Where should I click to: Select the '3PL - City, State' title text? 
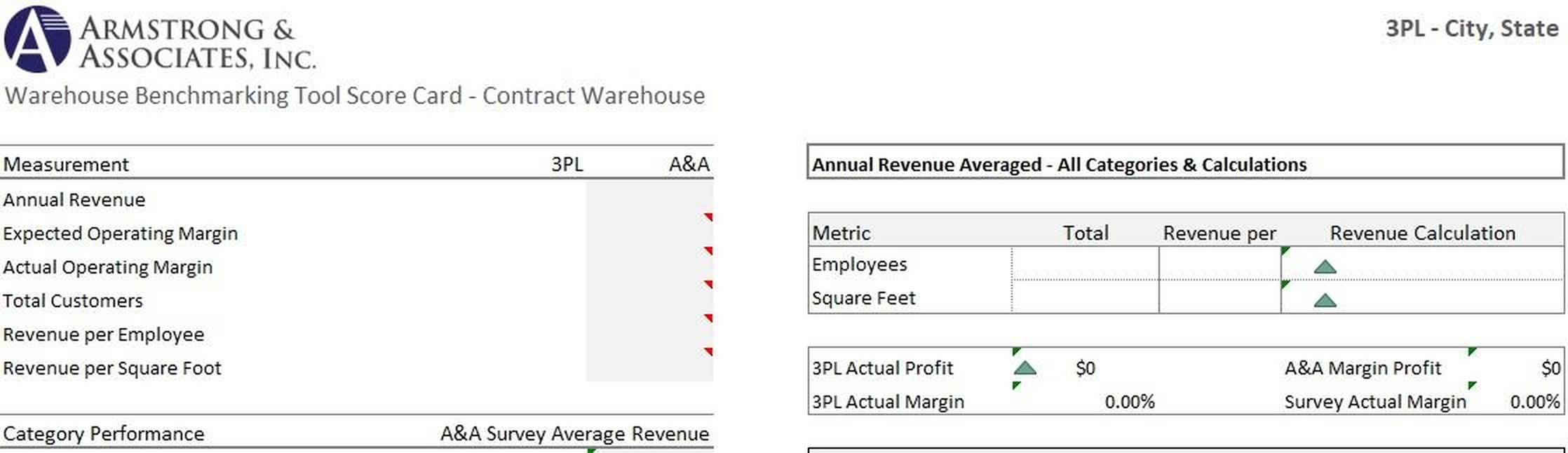(x=1471, y=29)
